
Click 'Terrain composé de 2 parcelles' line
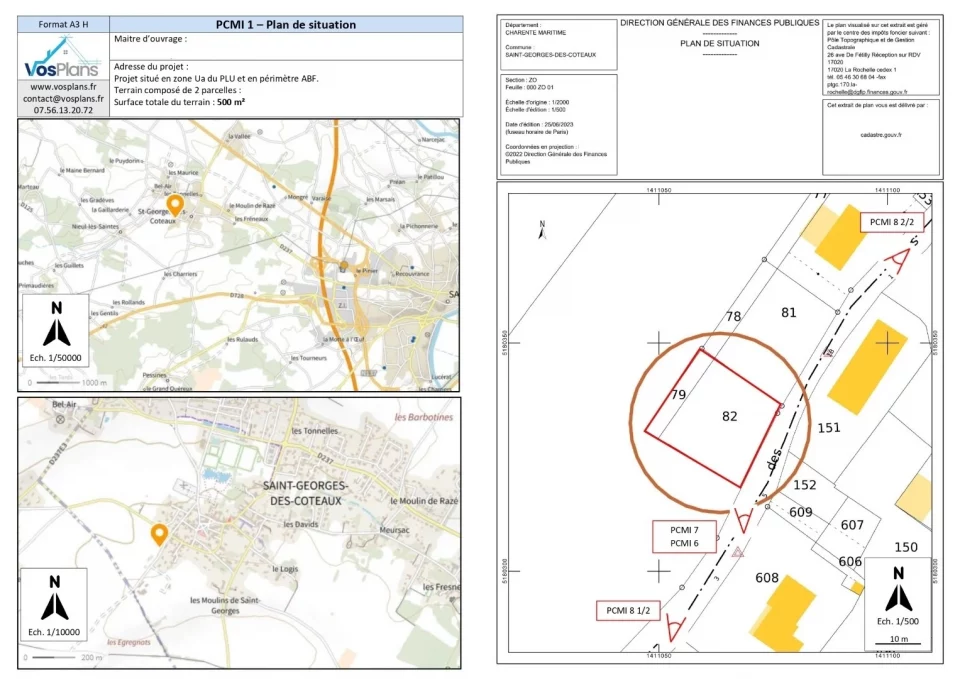click(x=178, y=90)
